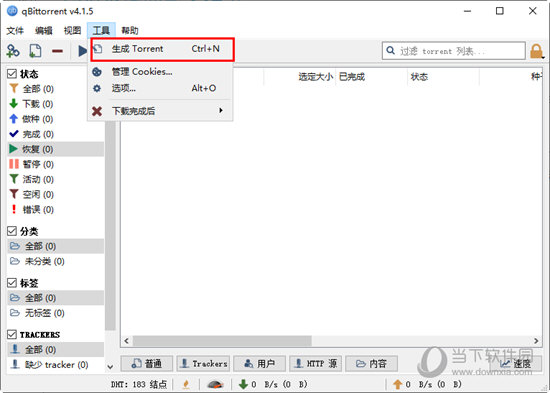Sort by the 状态 column header

pyautogui.click(x=443, y=76)
